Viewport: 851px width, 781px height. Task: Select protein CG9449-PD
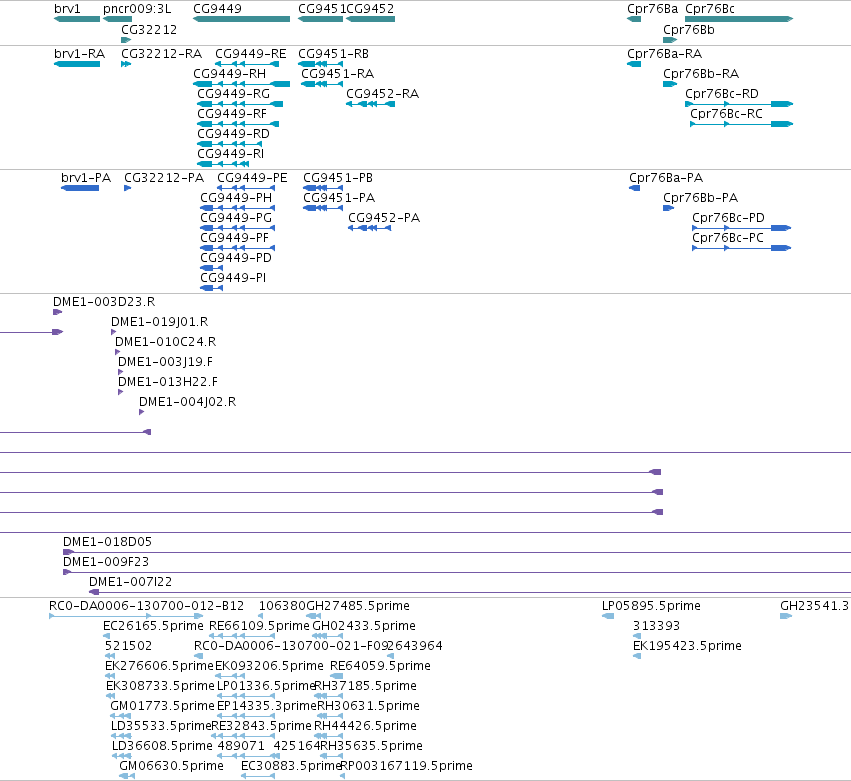236,258
